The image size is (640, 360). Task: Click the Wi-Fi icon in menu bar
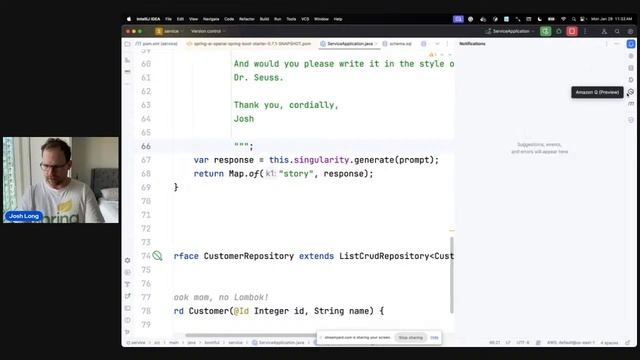coord(563,19)
